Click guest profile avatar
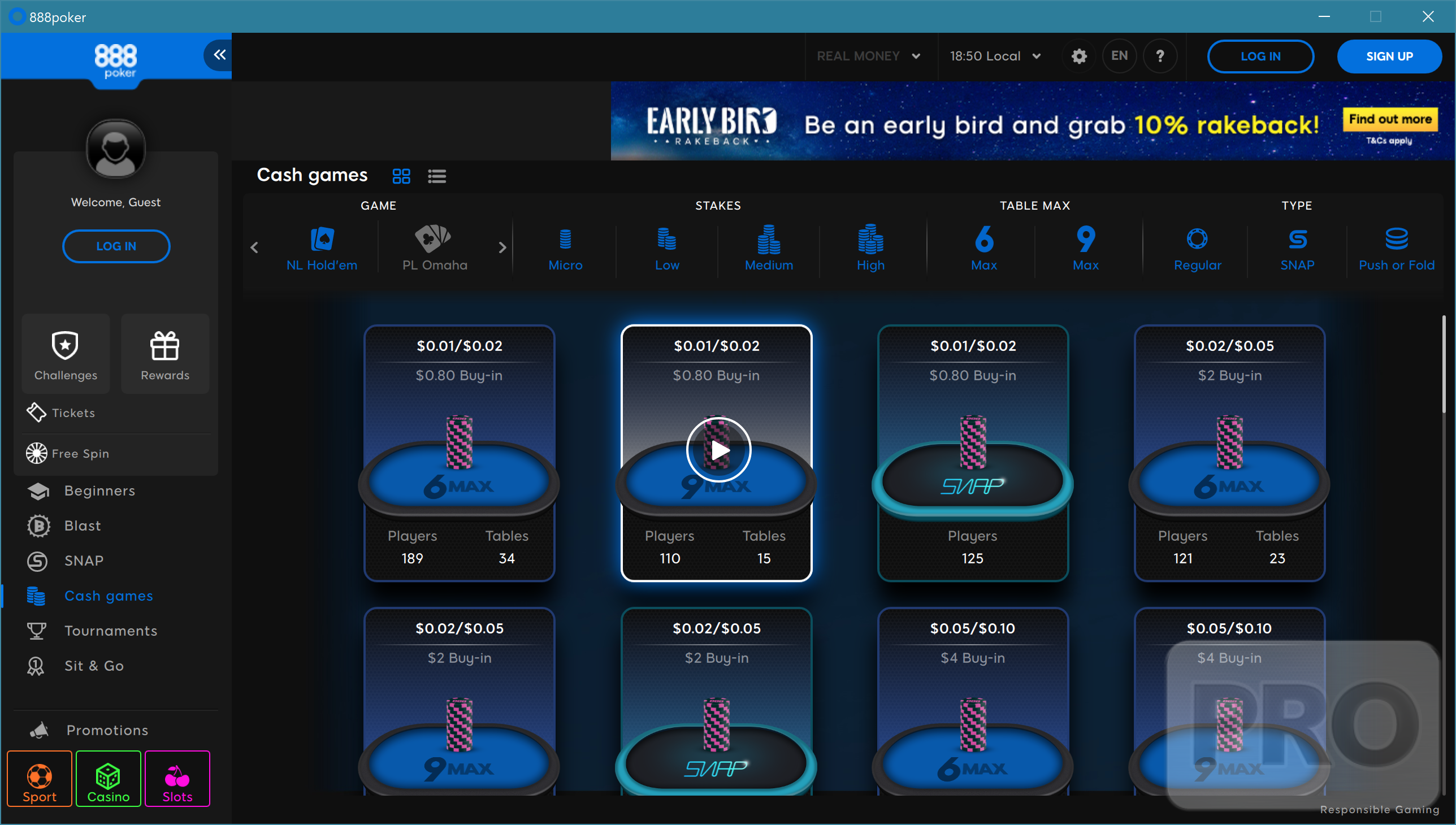 pos(116,149)
